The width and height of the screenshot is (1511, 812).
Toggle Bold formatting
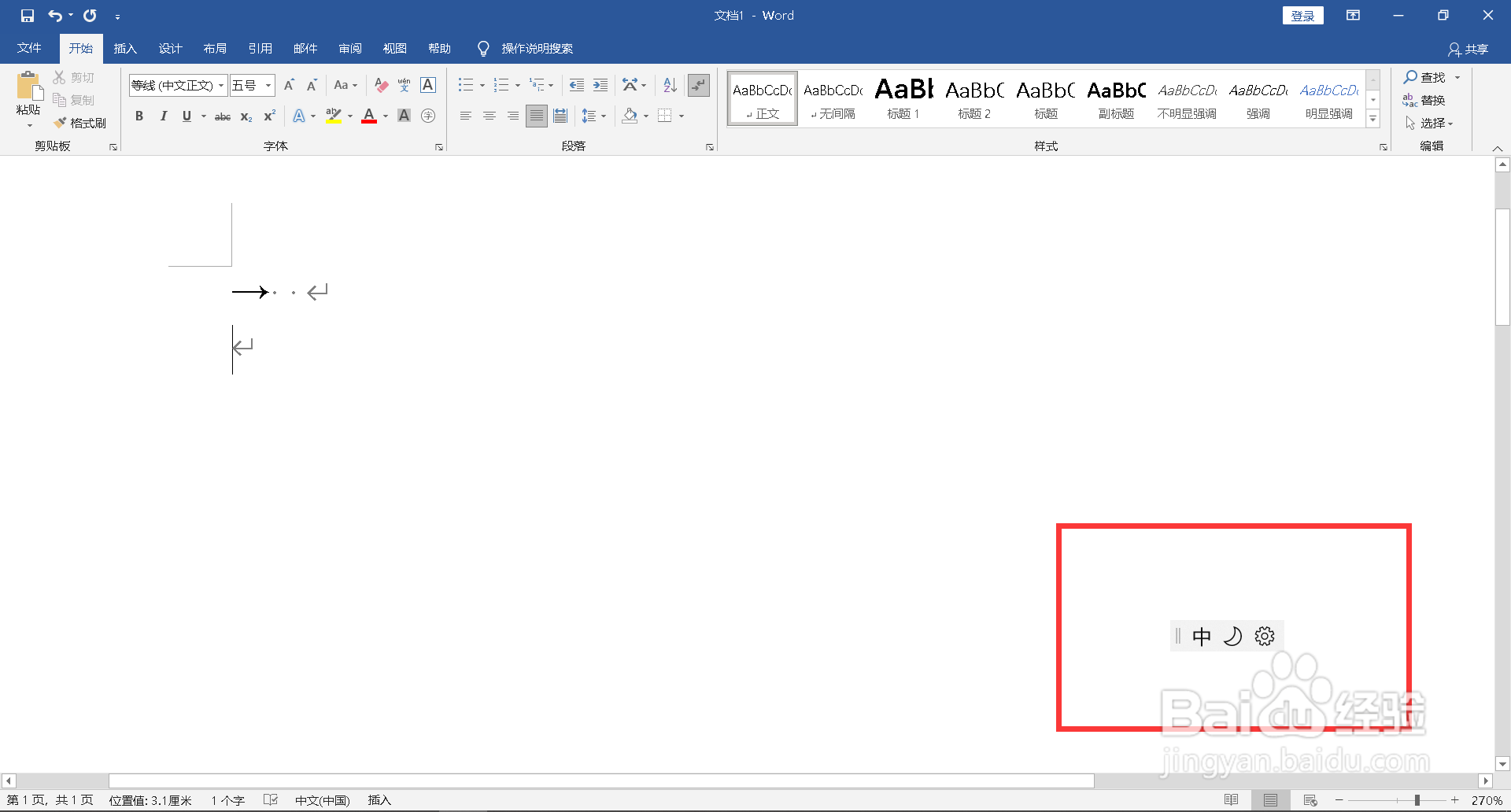tap(139, 116)
